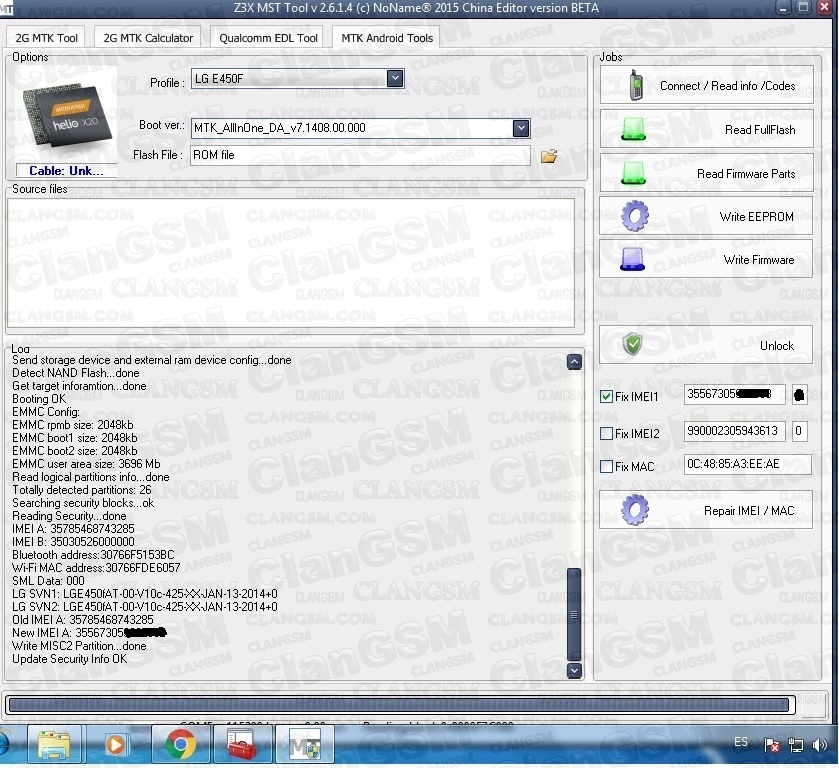Start the Write Firmware job
The image size is (839, 768).
pyautogui.click(x=706, y=259)
